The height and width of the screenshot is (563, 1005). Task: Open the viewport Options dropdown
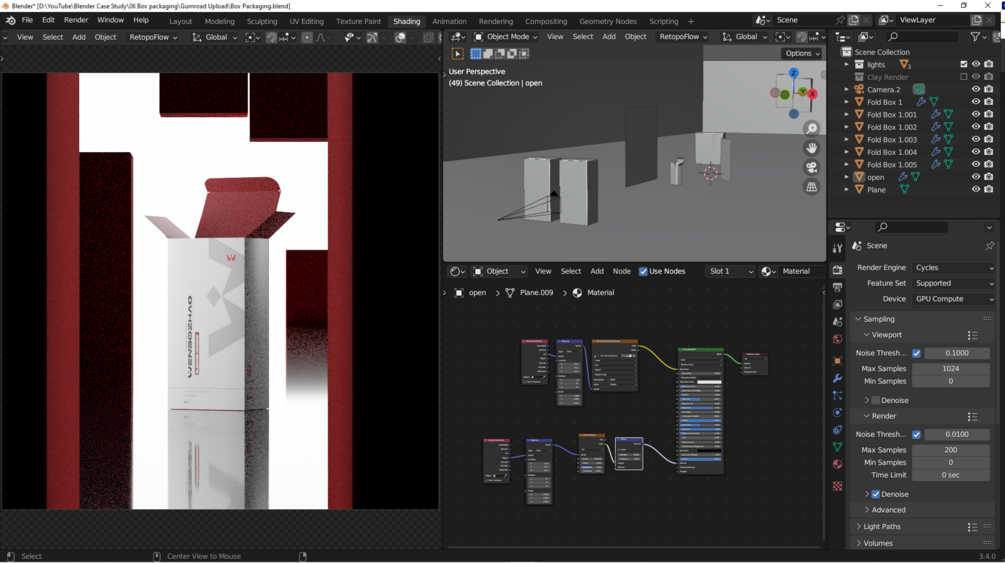801,54
